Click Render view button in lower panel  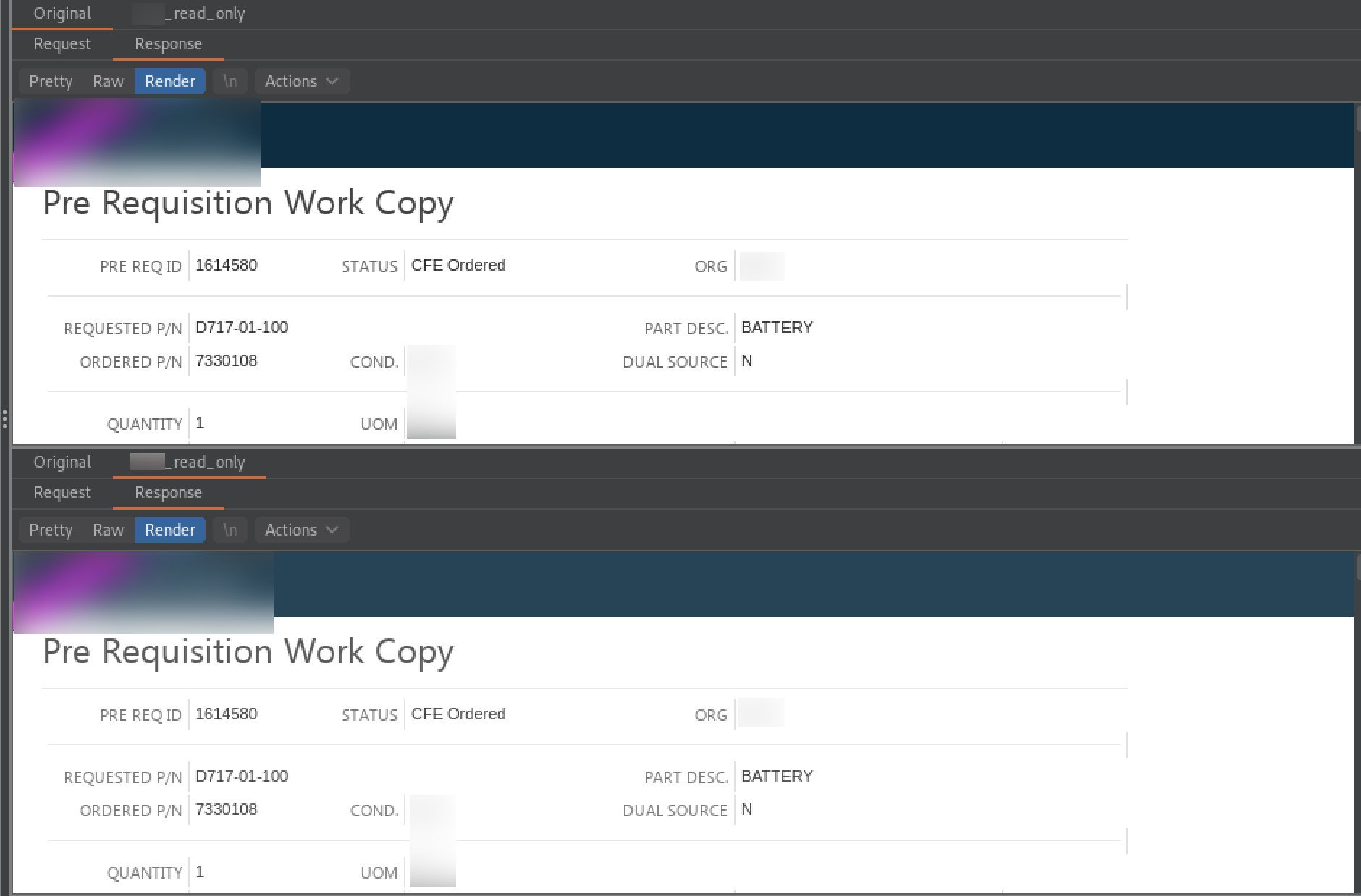point(170,530)
